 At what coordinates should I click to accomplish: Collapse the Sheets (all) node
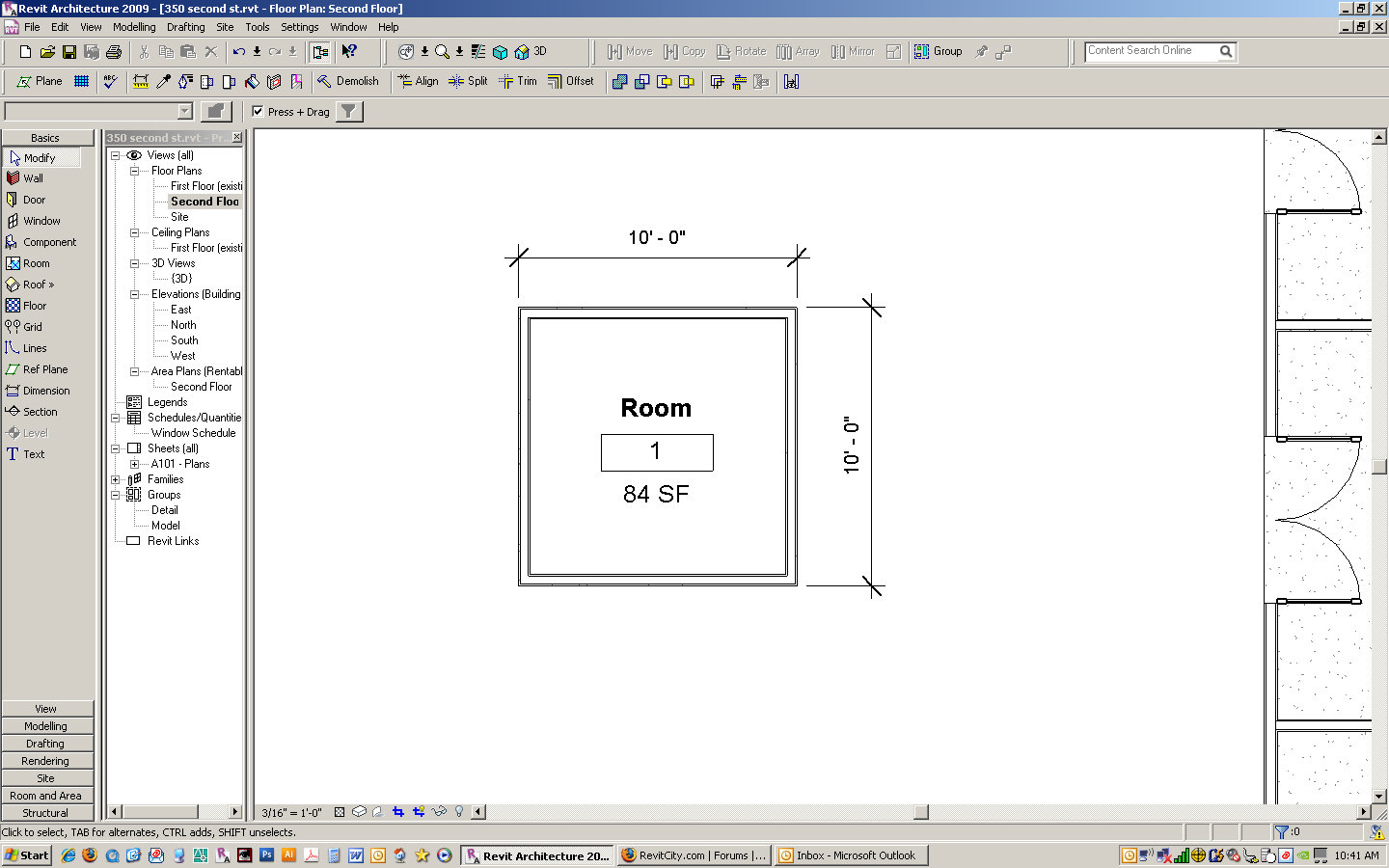(116, 448)
